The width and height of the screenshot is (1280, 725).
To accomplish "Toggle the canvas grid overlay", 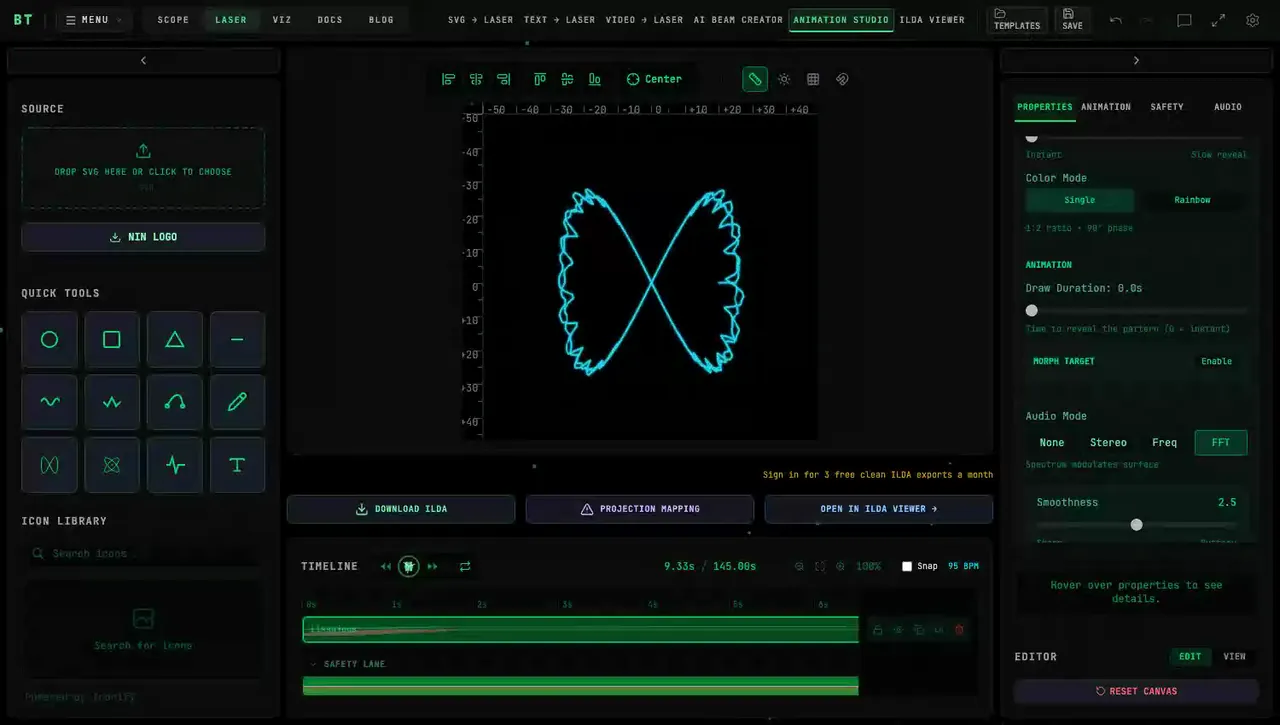I will coord(813,79).
